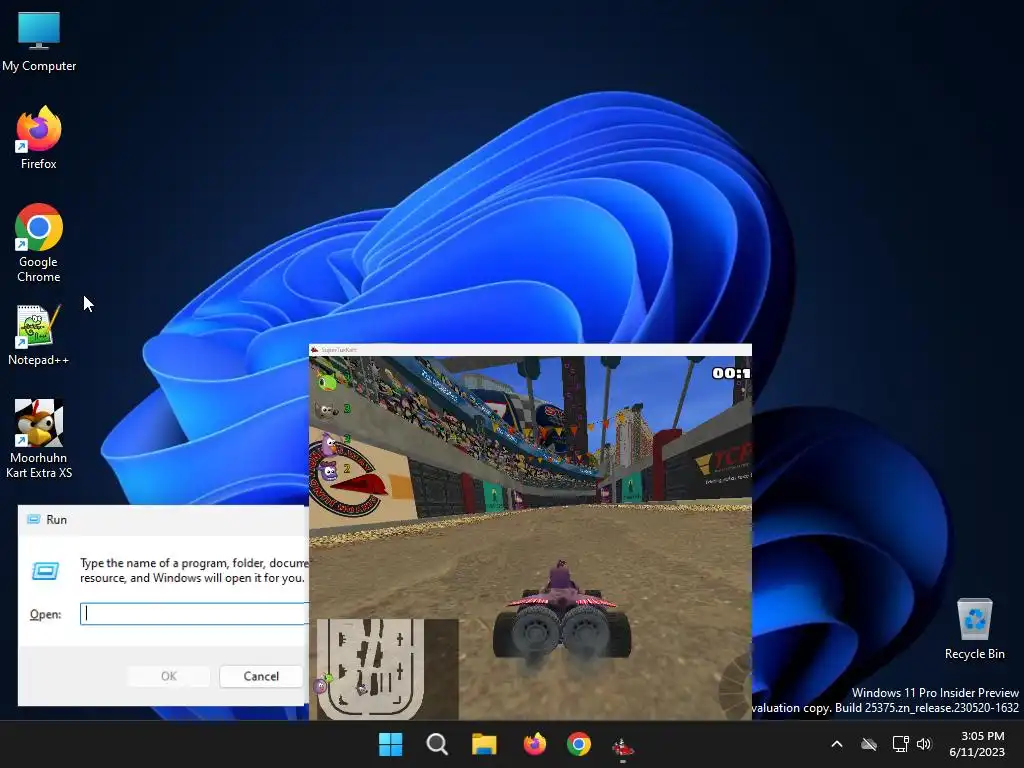Show hidden system tray icons
The width and height of the screenshot is (1024, 768).
click(837, 744)
